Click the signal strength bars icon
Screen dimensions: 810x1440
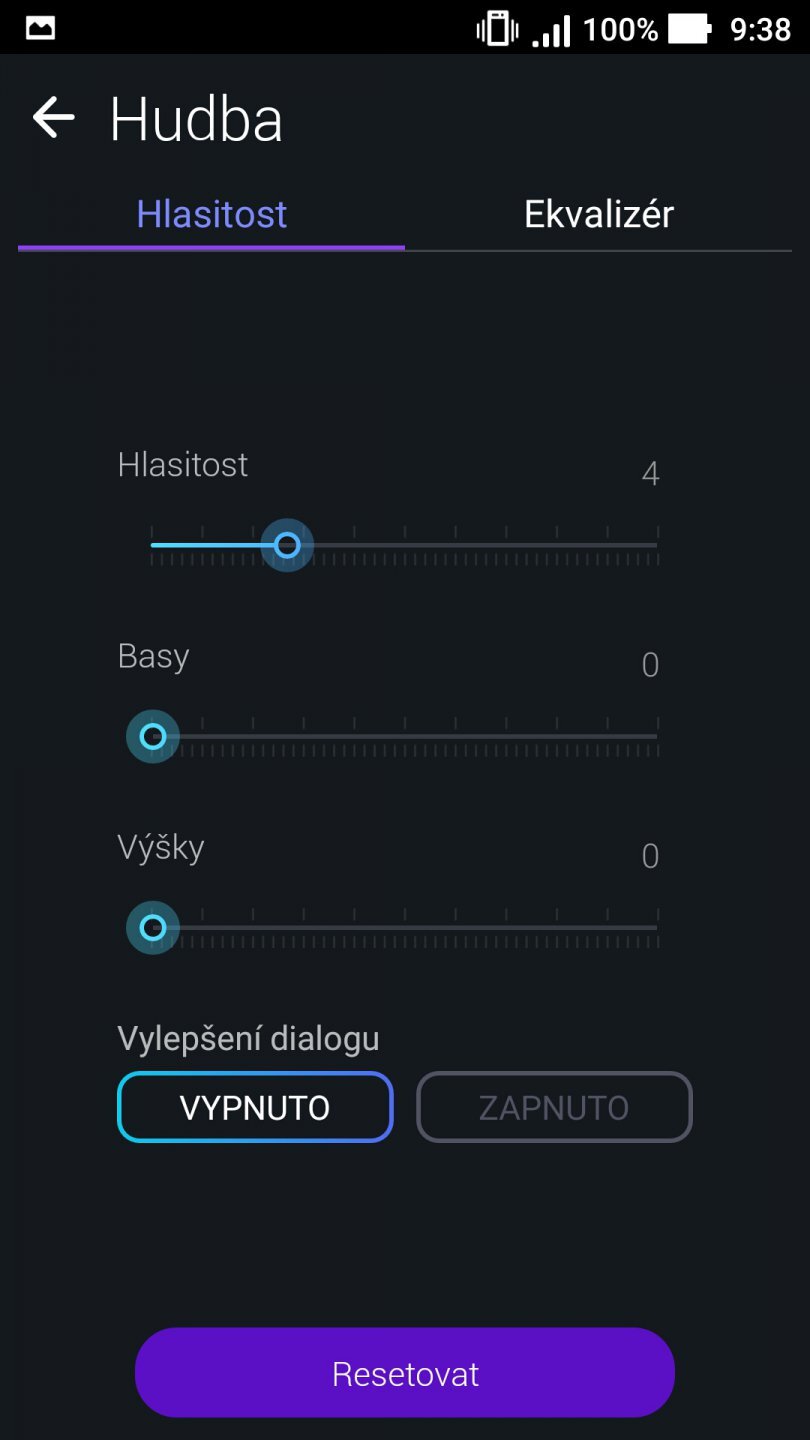[550, 29]
